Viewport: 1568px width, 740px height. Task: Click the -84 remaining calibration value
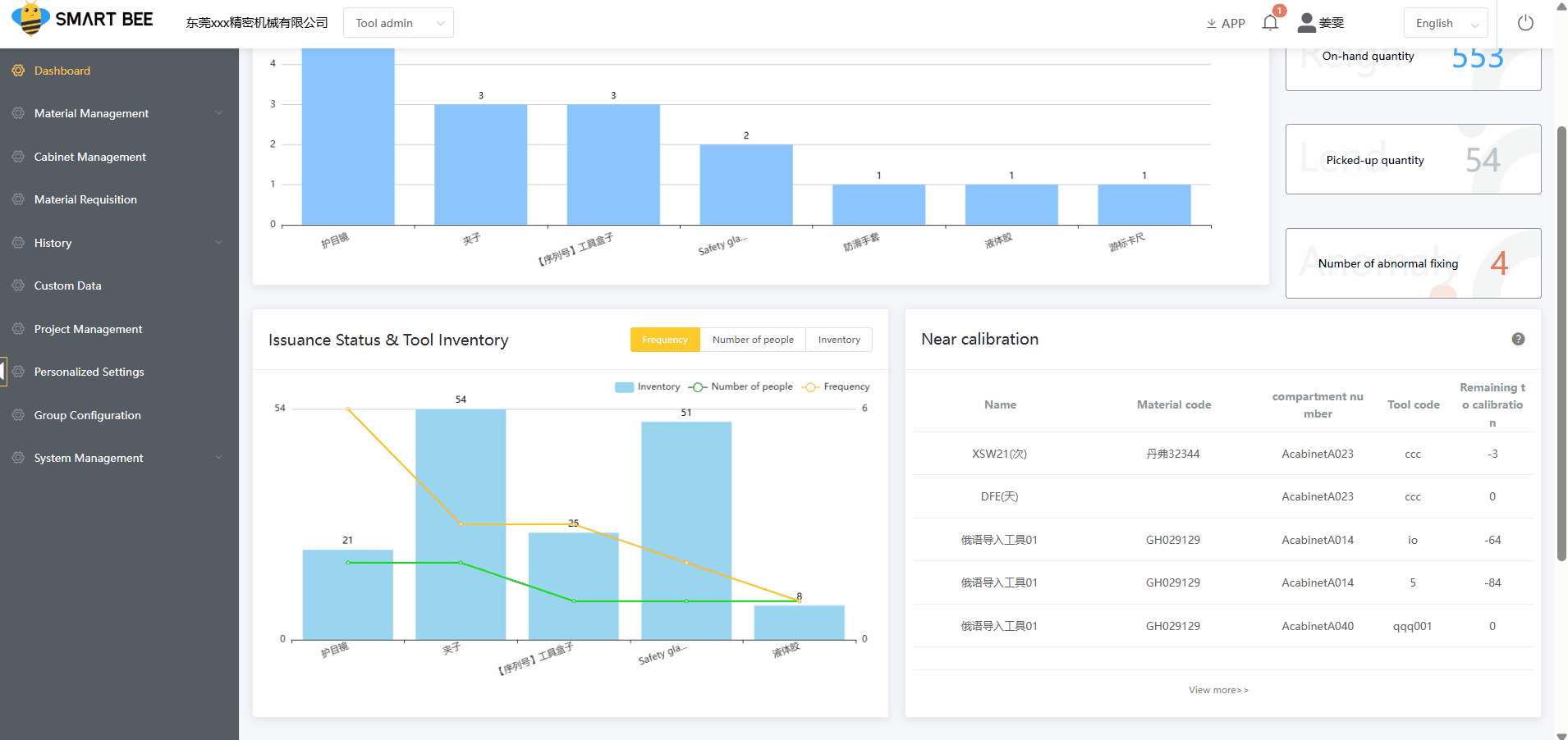pyautogui.click(x=1492, y=582)
